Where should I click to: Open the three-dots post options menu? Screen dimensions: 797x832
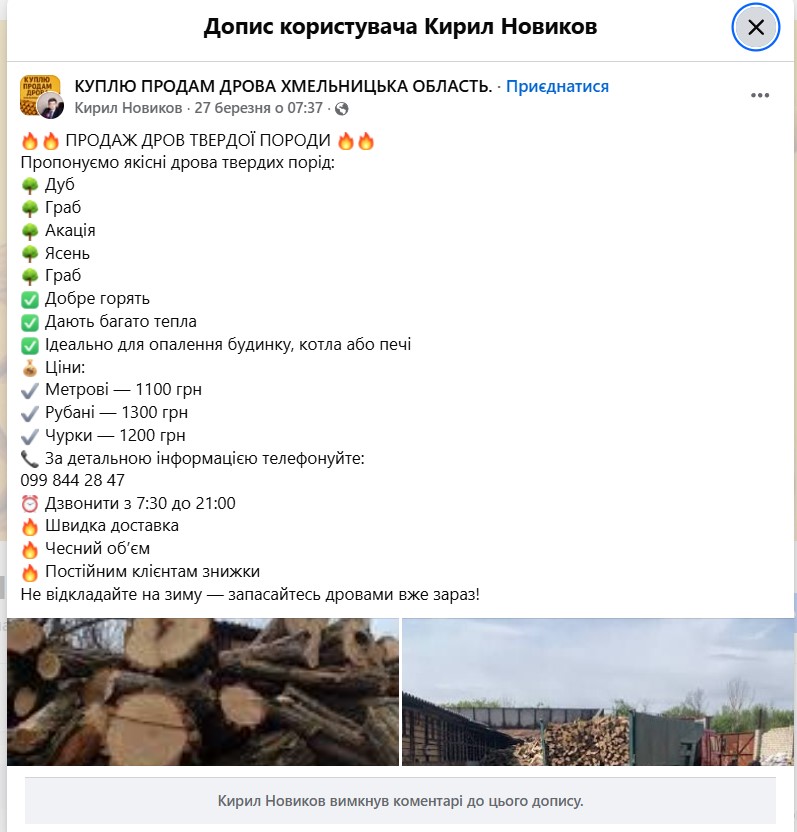pyautogui.click(x=760, y=96)
